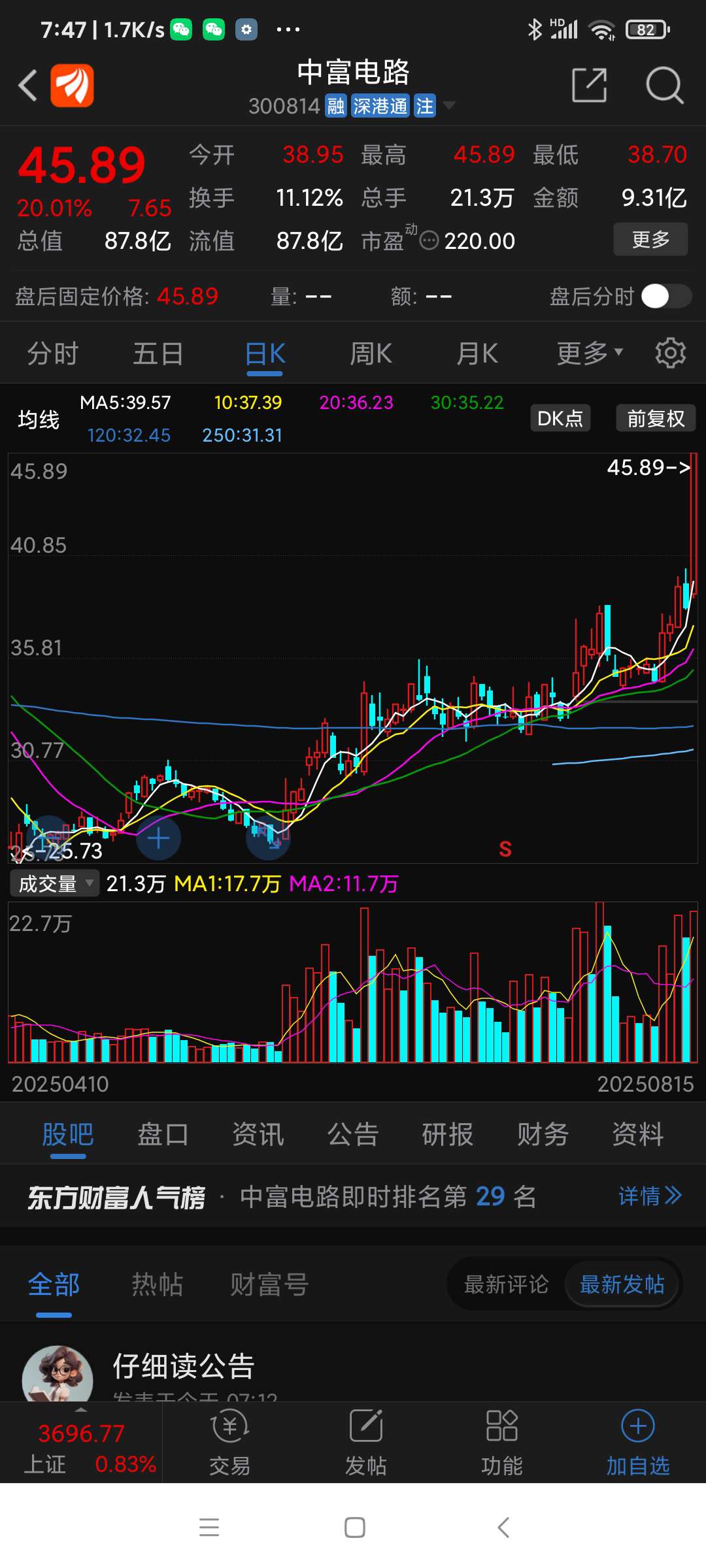Select 最新发帖 sort option
The width and height of the screenshot is (706, 1568).
pyautogui.click(x=622, y=1284)
